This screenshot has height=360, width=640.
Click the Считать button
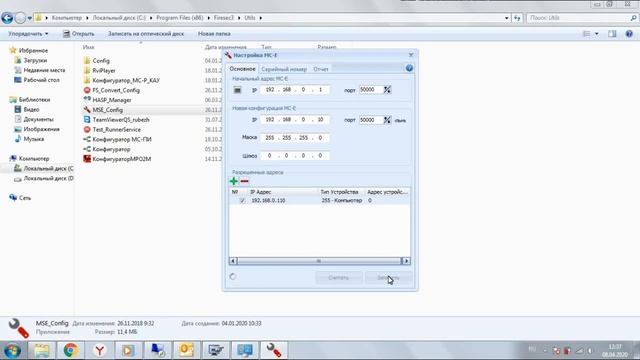pos(339,278)
